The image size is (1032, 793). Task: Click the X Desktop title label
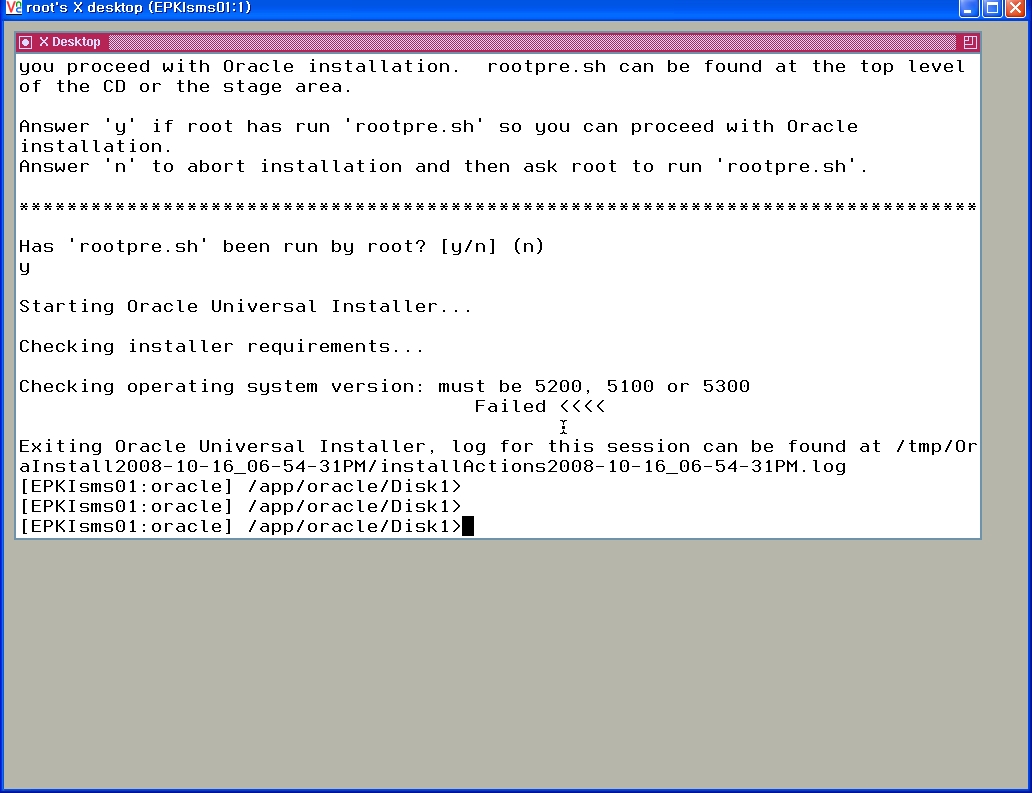tap(70, 42)
